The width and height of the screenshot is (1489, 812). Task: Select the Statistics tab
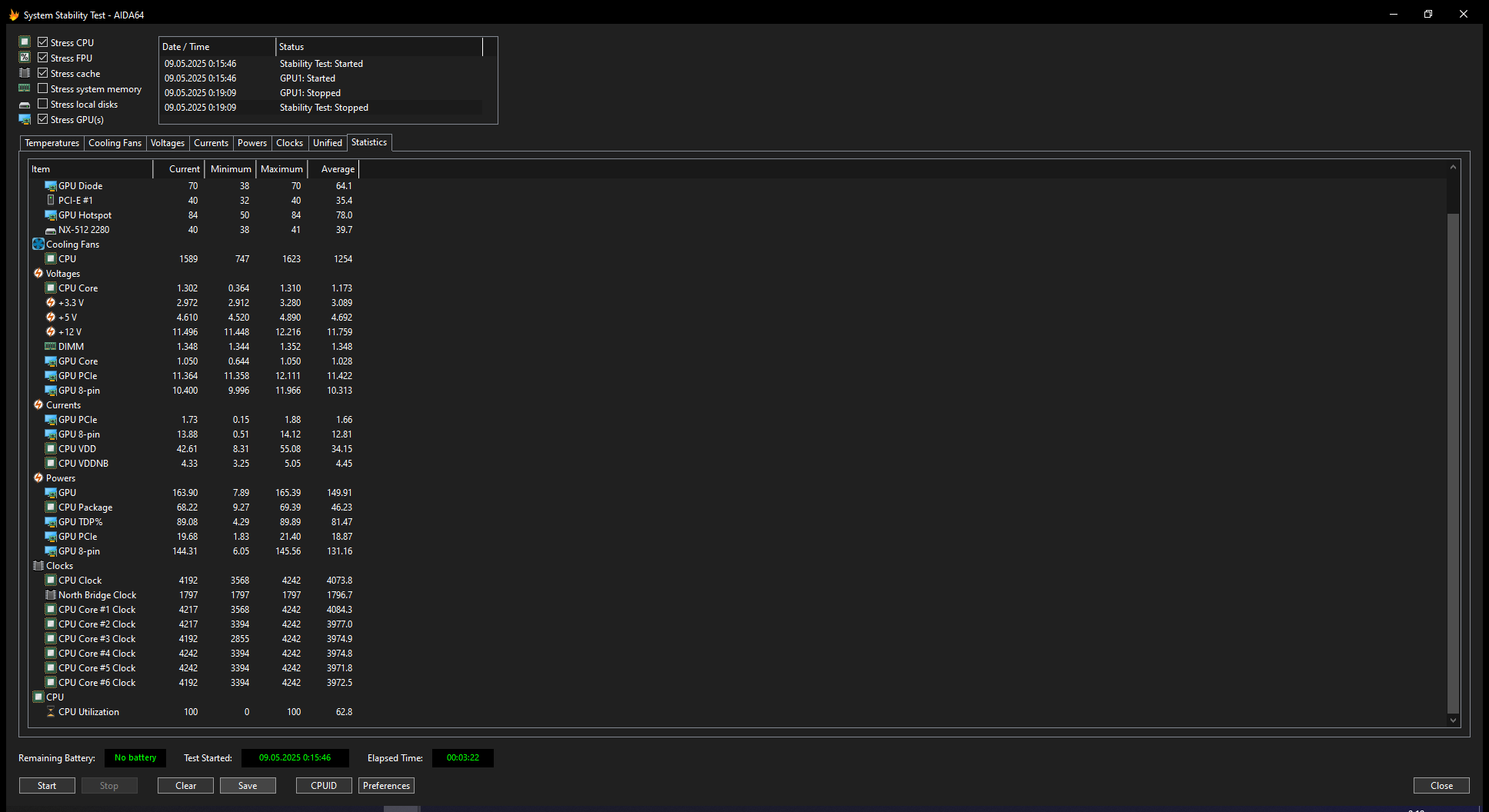coord(369,142)
